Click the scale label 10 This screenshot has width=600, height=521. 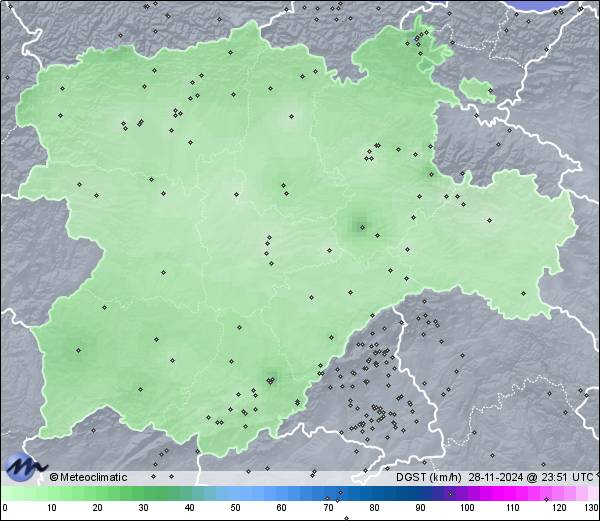pyautogui.click(x=52, y=508)
